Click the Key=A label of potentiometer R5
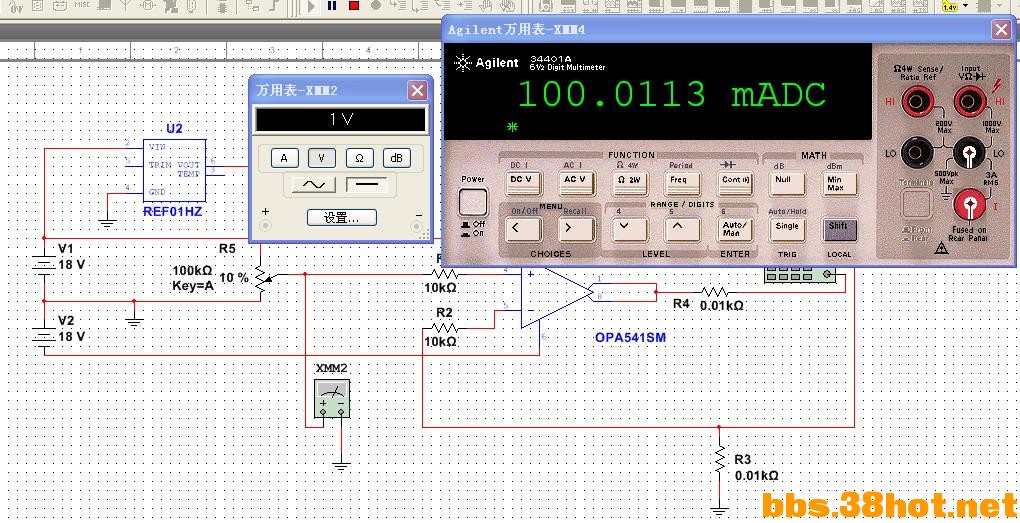Viewport: 1020px width, 523px height. tap(193, 286)
